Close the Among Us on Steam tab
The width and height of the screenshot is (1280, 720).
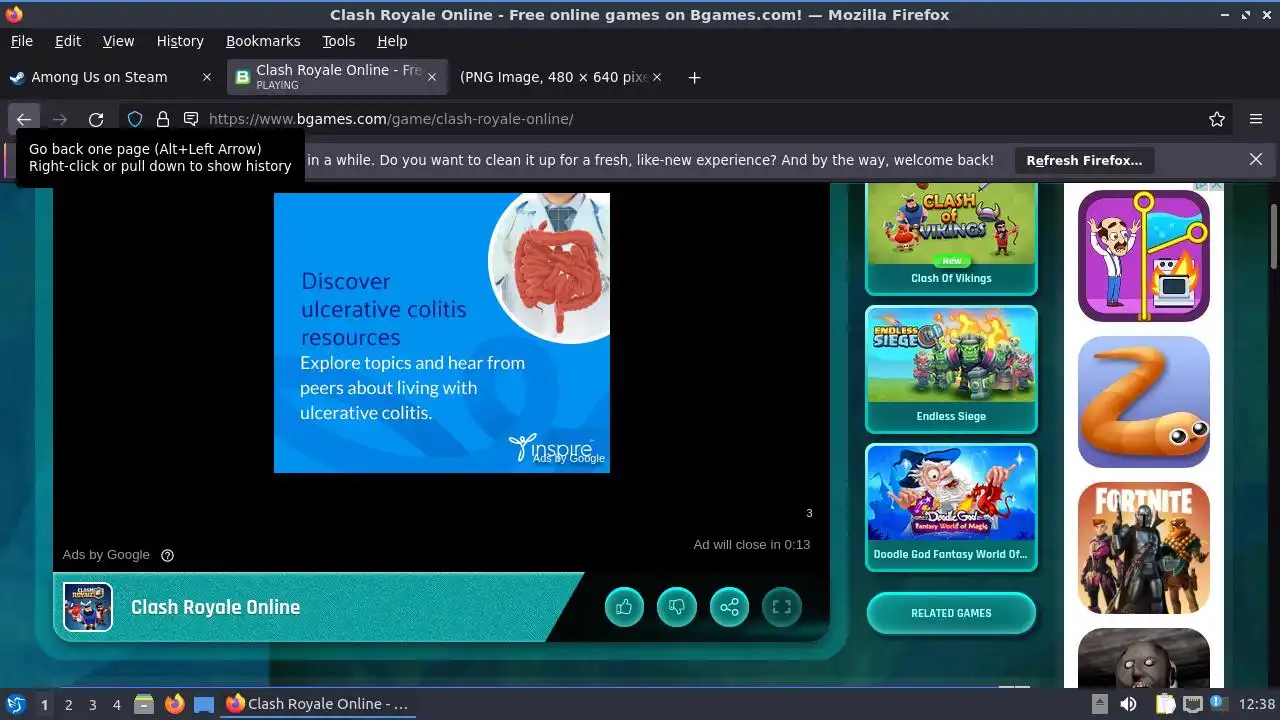pos(207,77)
